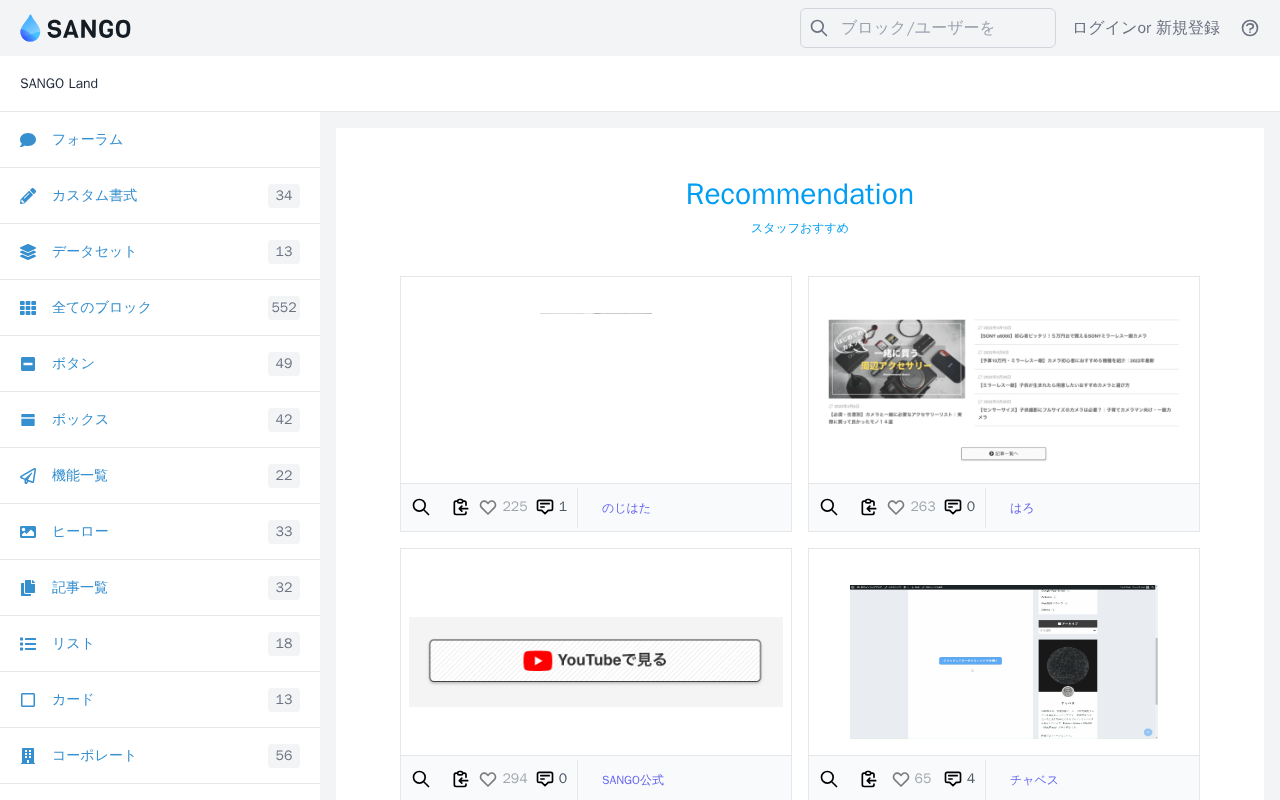Click the ボタン sidebar icon
The image size is (1280, 800).
[28, 364]
